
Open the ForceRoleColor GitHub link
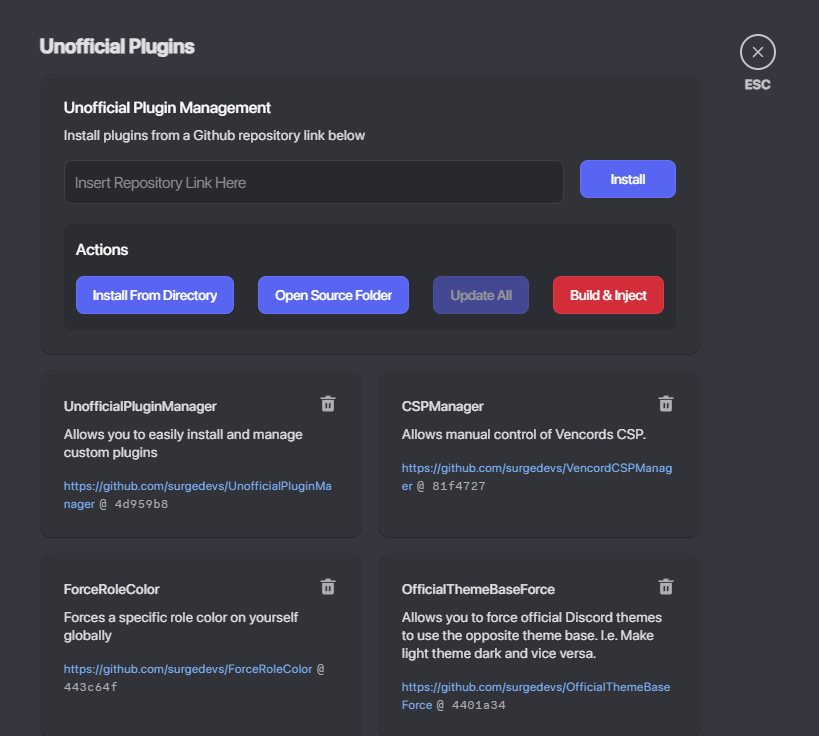188,669
